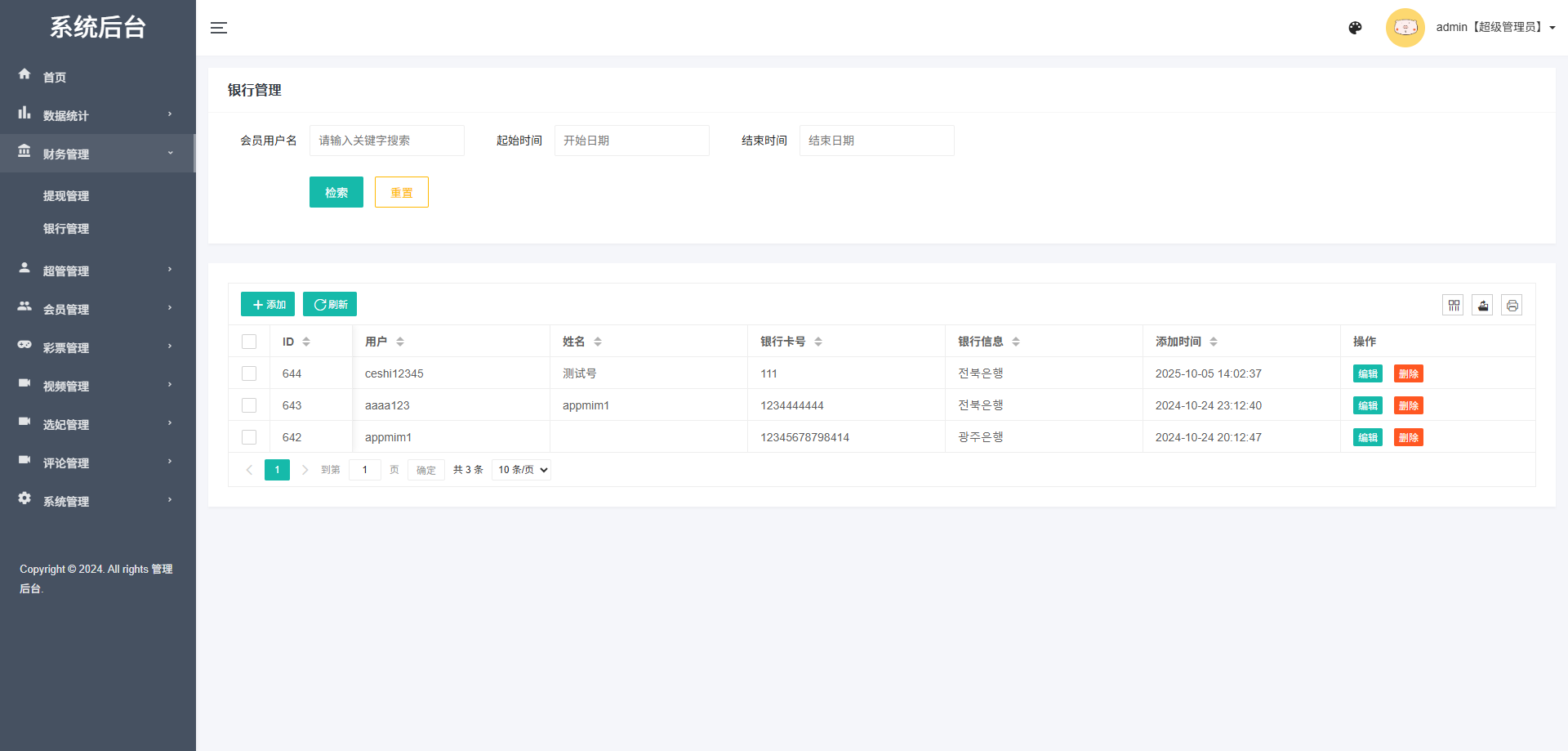Open the 彩票管理 menu in sidebar
Viewport: 1568px width, 751px height.
tap(67, 346)
